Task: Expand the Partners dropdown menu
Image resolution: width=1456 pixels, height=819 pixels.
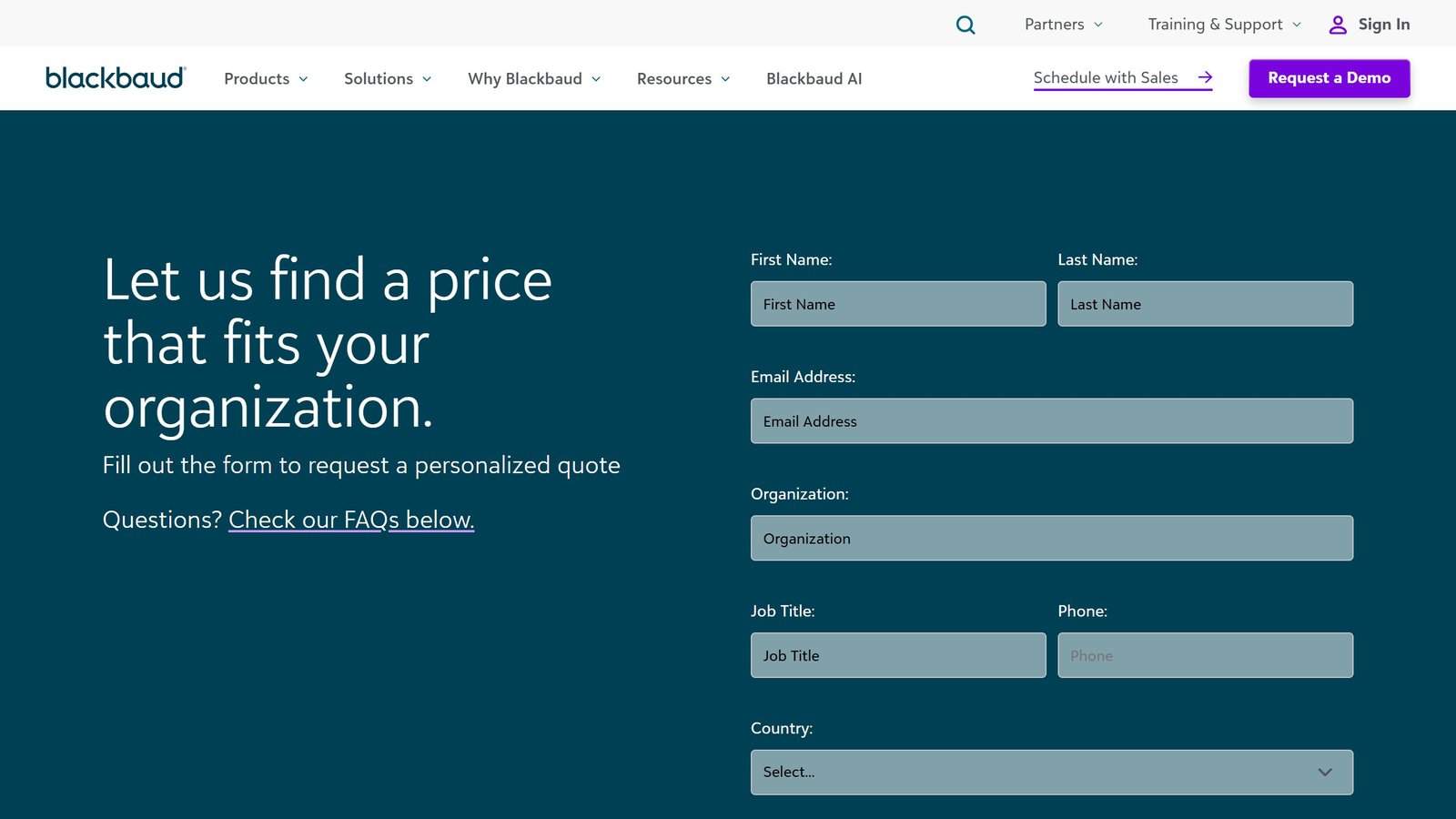Action: tap(1063, 25)
